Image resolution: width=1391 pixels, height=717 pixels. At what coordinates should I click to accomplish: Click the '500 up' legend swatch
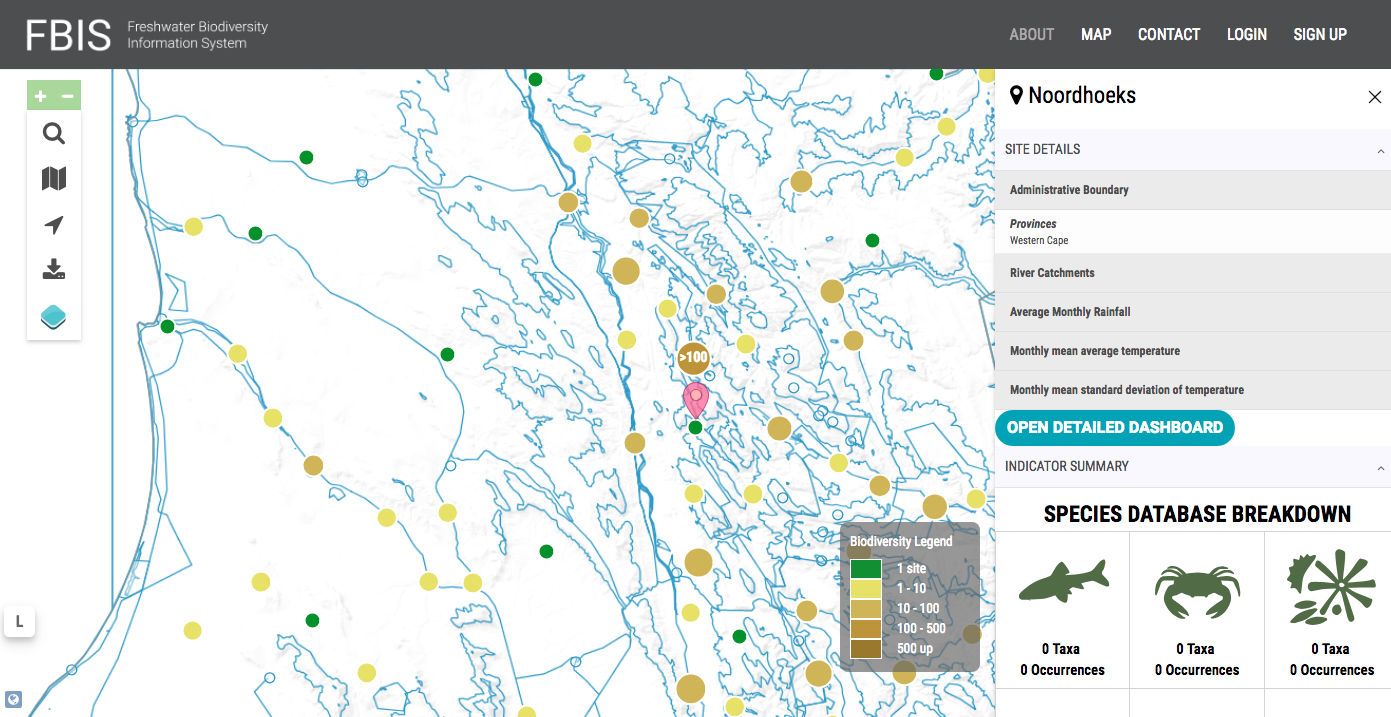pyautogui.click(x=865, y=649)
